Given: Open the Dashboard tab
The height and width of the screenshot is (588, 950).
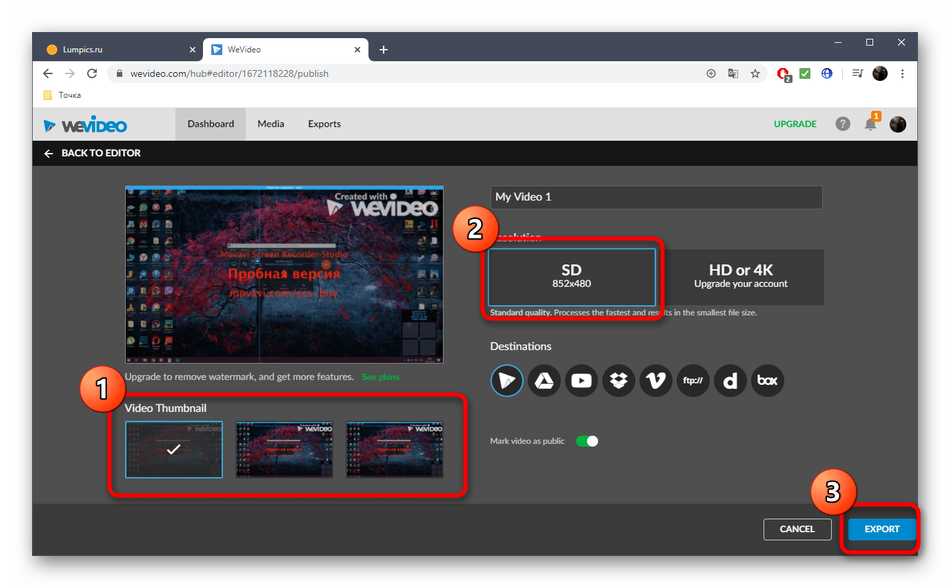Looking at the screenshot, I should (x=210, y=124).
